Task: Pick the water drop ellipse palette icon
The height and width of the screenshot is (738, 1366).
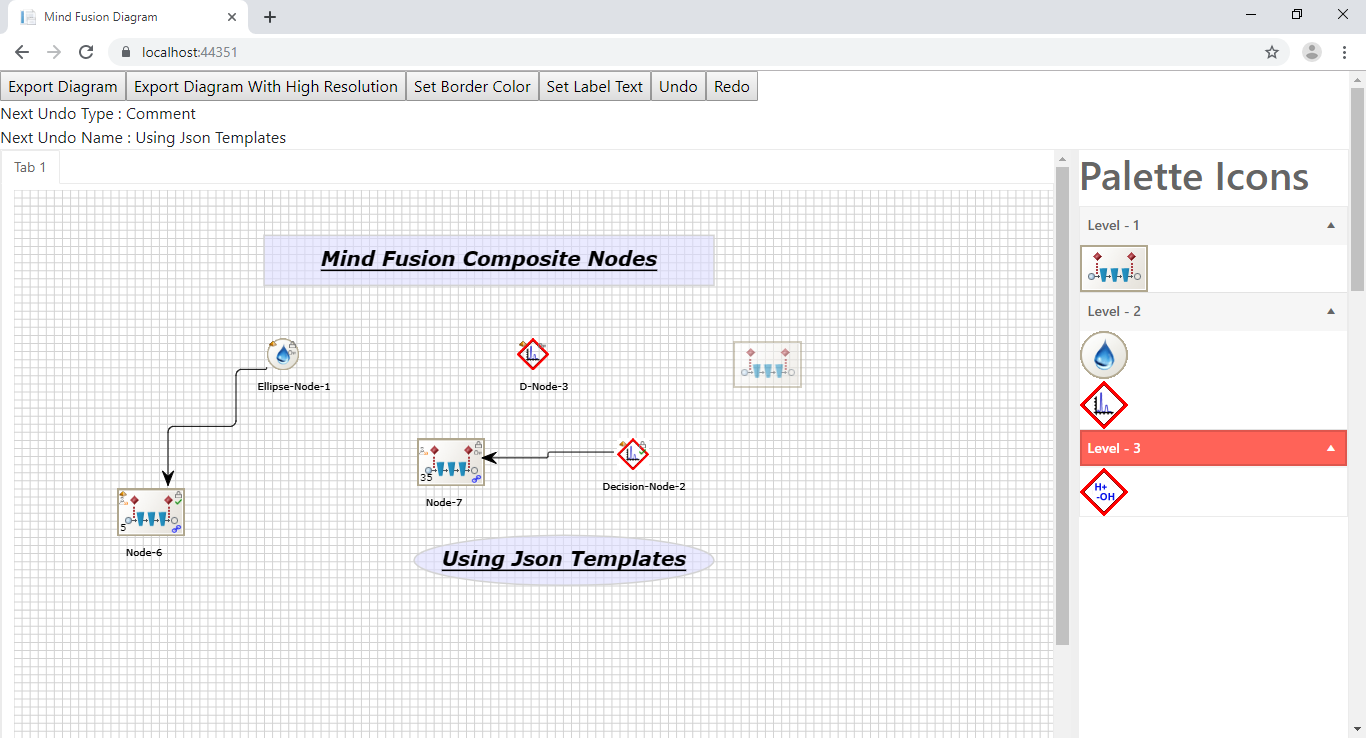Action: click(x=1104, y=355)
